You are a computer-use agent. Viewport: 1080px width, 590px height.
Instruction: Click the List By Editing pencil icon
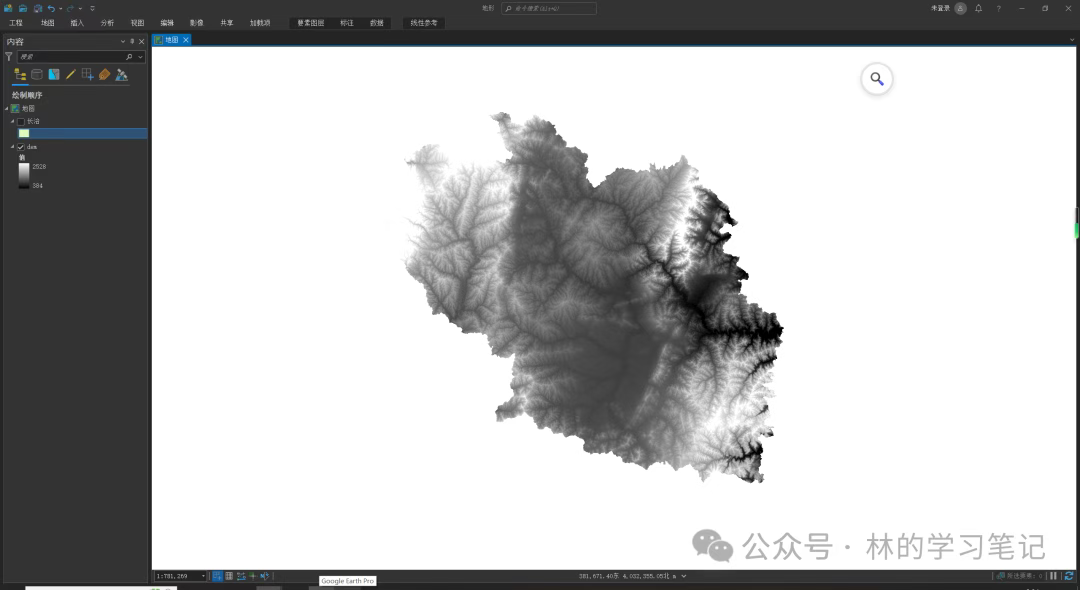(x=71, y=74)
